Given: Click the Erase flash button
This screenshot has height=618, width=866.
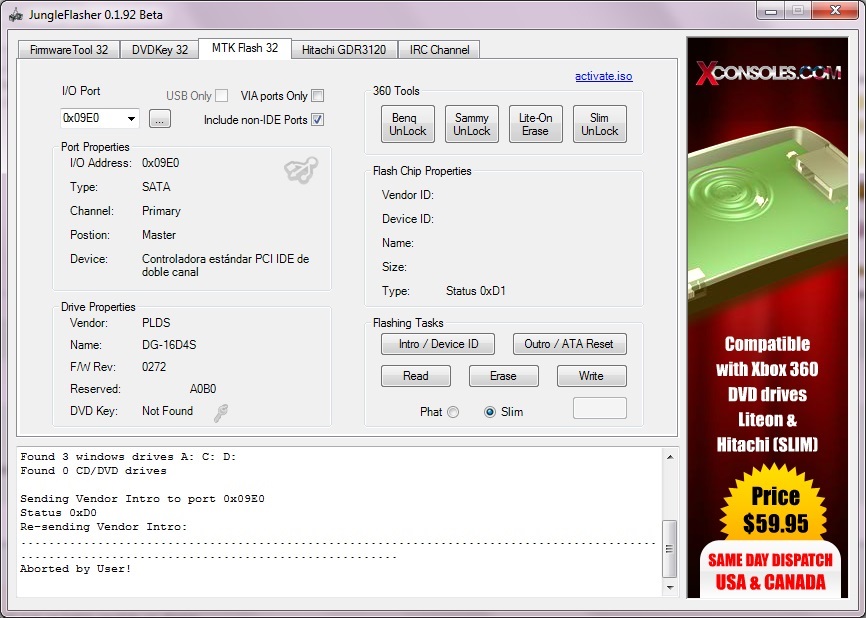Looking at the screenshot, I should tap(504, 376).
